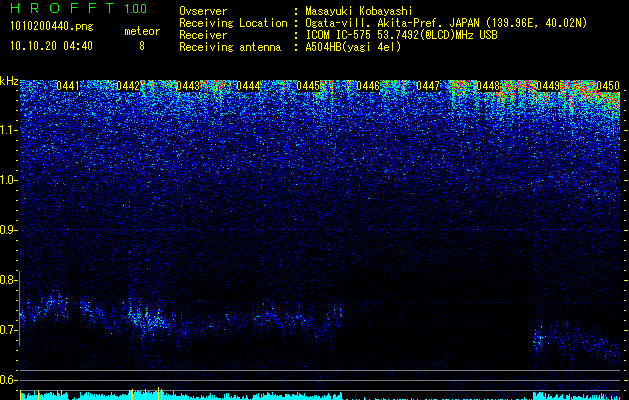The height and width of the screenshot is (400, 629).
Task: Click the 0441 time marker
Action: point(68,86)
